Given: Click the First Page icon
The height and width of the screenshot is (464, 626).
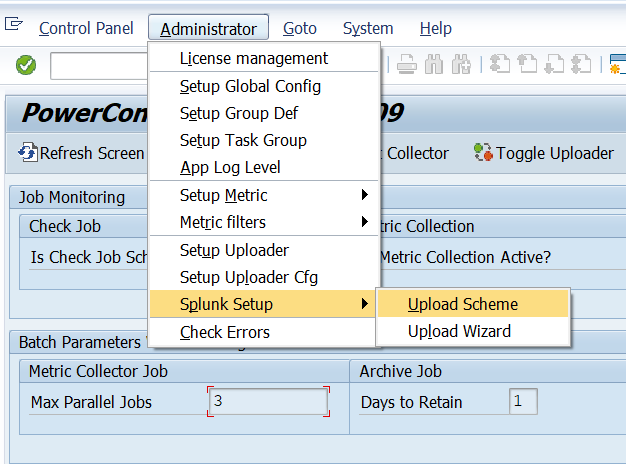Looking at the screenshot, I should (500, 65).
